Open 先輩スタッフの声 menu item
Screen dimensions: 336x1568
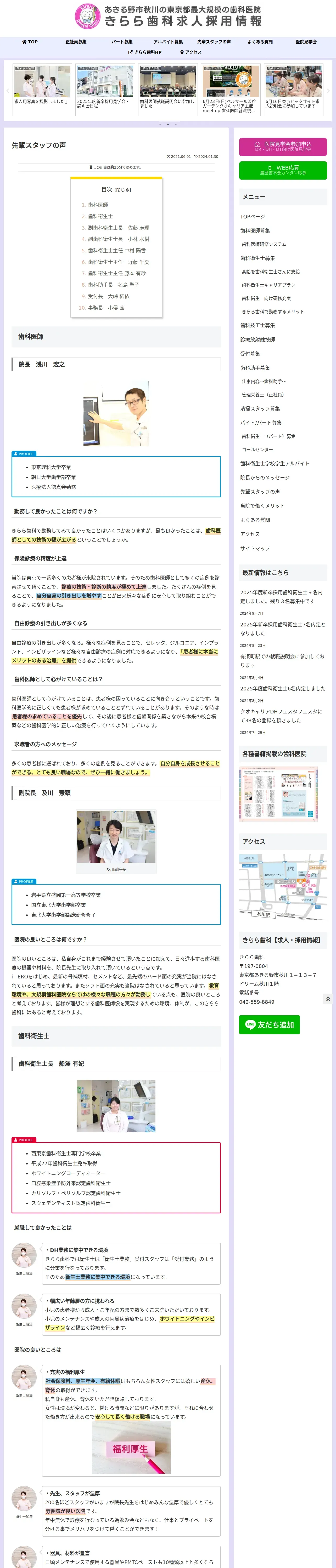(x=214, y=42)
